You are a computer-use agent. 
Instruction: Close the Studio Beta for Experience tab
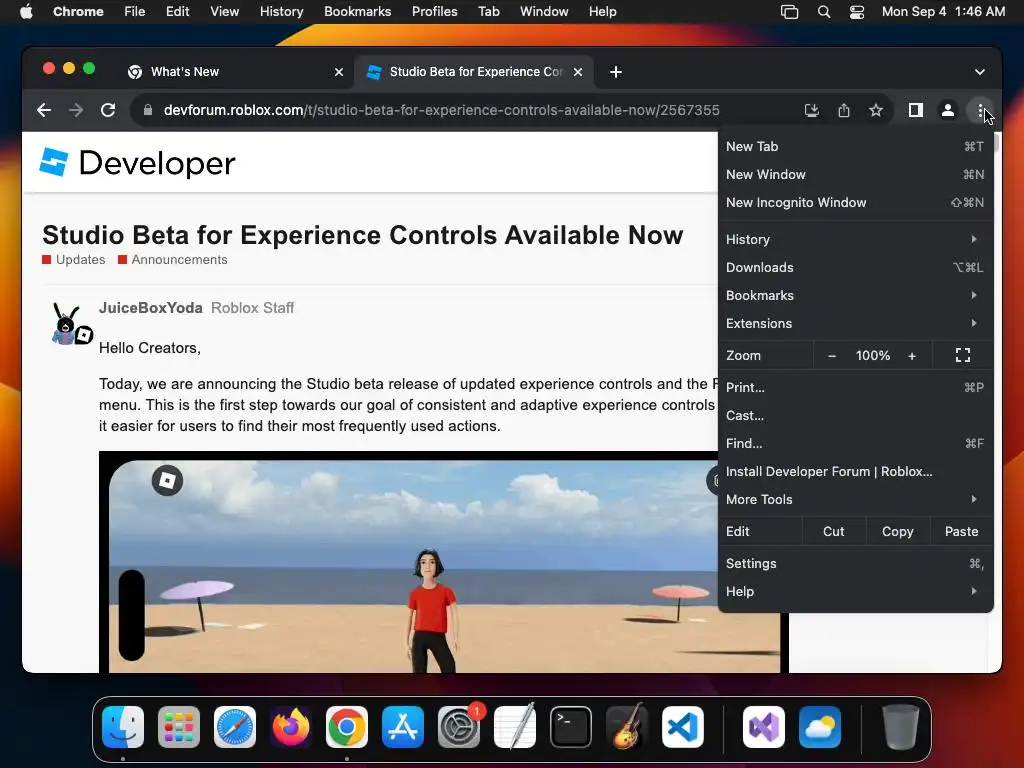coord(578,72)
